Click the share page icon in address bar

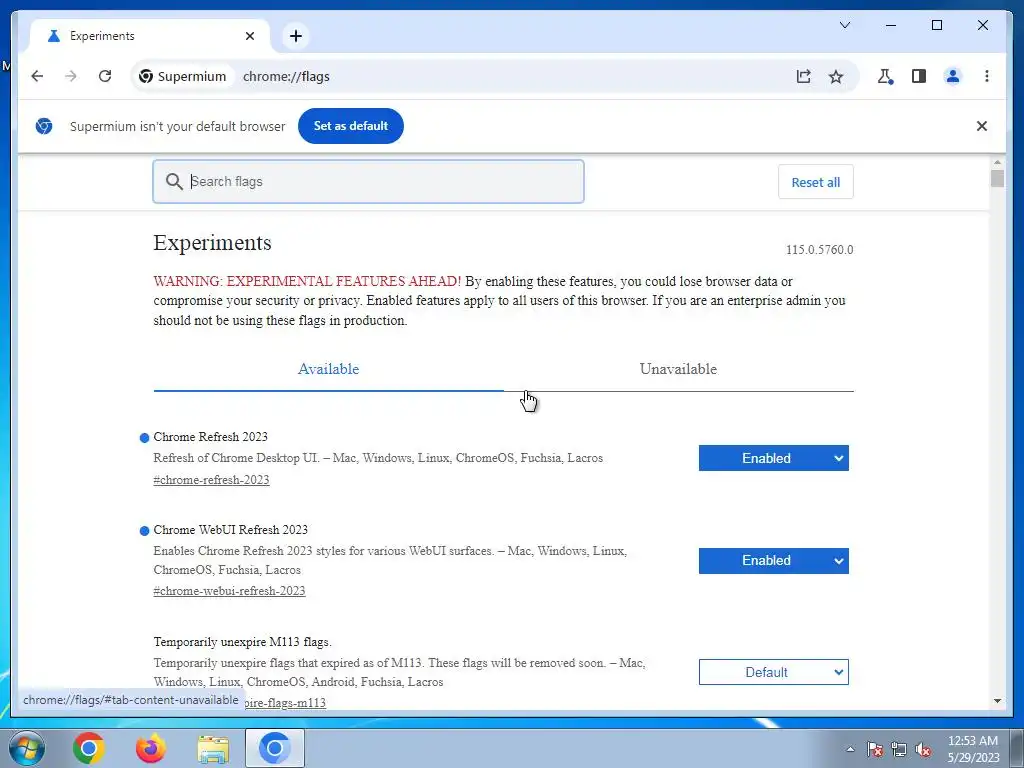point(803,76)
